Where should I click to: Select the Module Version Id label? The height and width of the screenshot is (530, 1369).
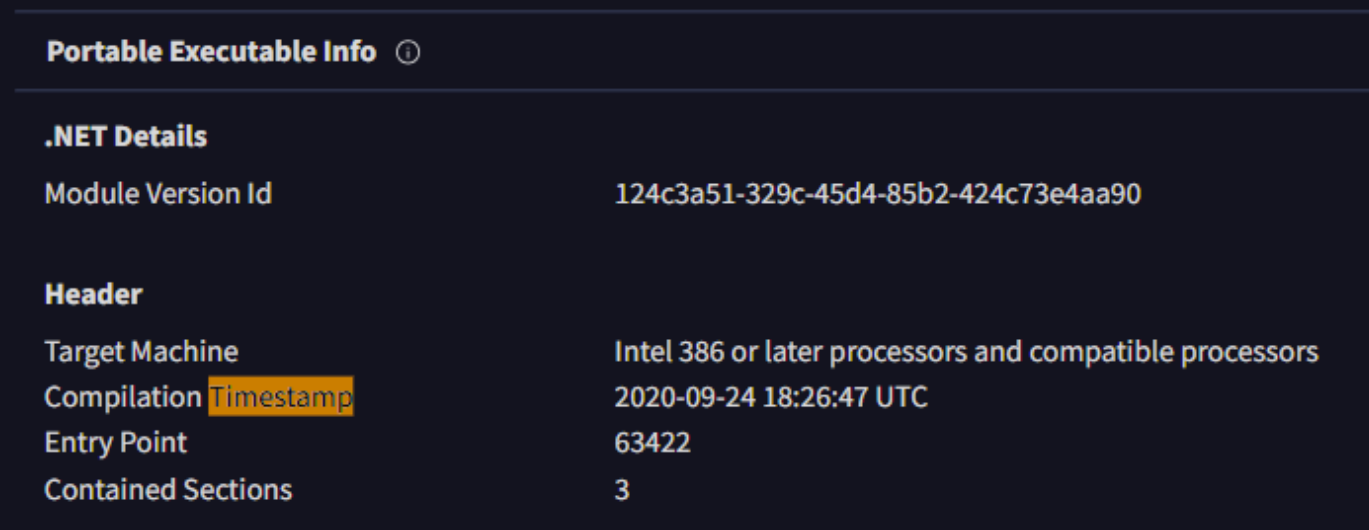coord(158,193)
